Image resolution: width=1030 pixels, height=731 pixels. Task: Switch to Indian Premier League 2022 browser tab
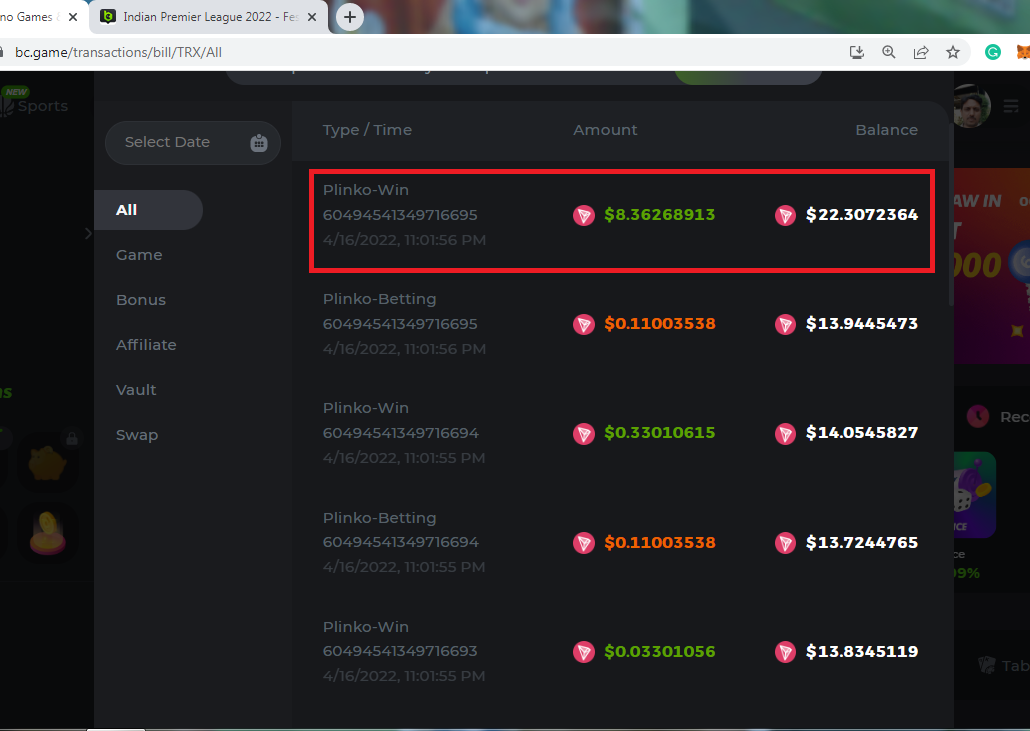coord(210,17)
